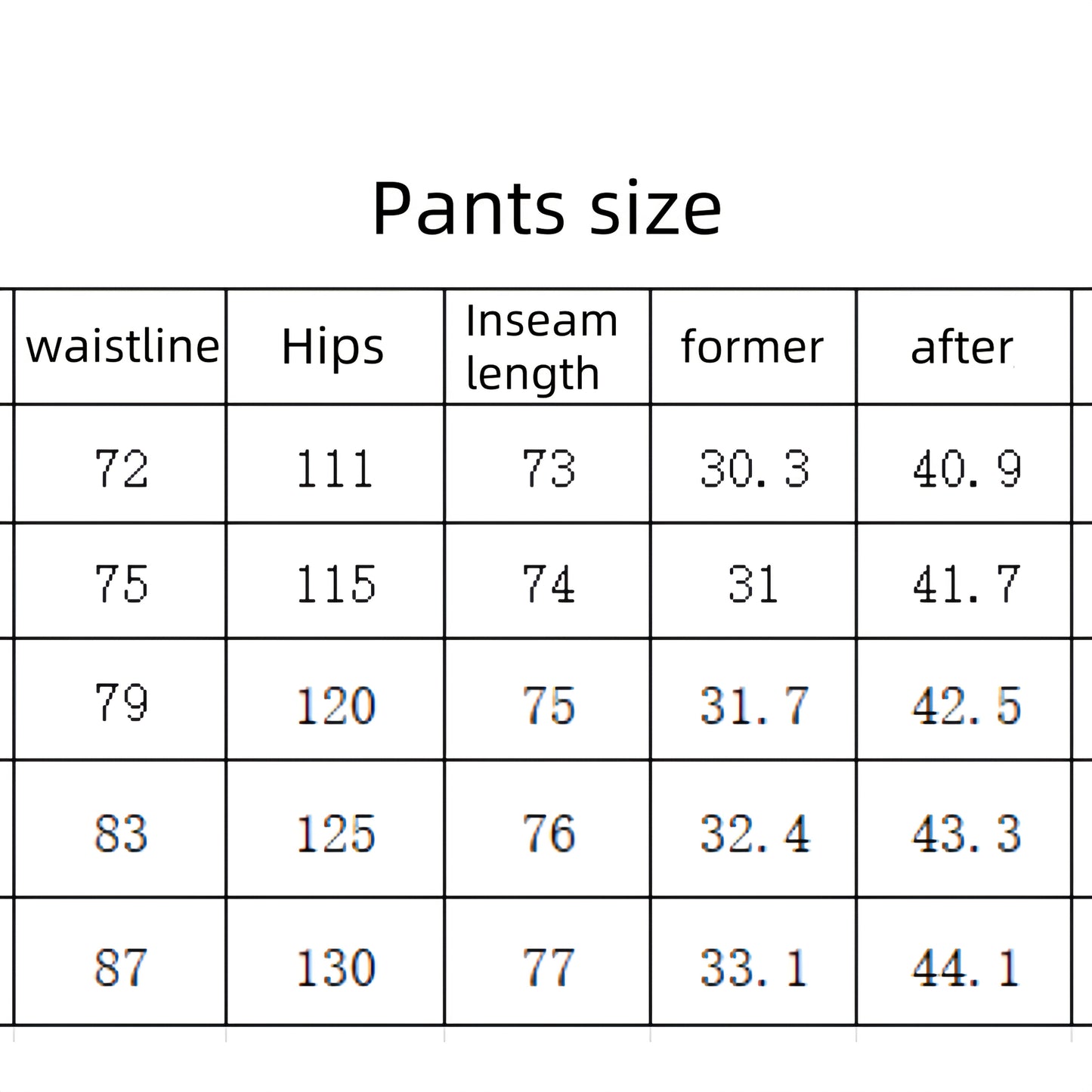Select the former cell showing 31
This screenshot has width=1092, height=1092.
coord(753,584)
